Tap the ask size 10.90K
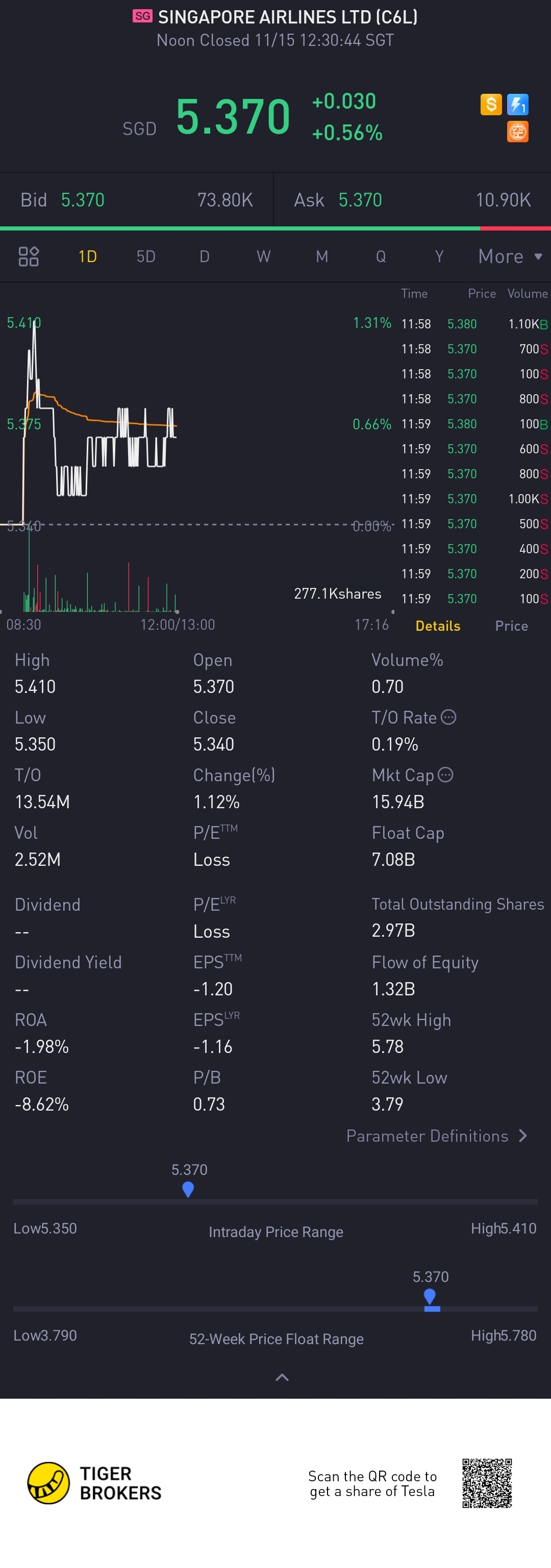Screen dimensions: 551x1568 (x=504, y=200)
